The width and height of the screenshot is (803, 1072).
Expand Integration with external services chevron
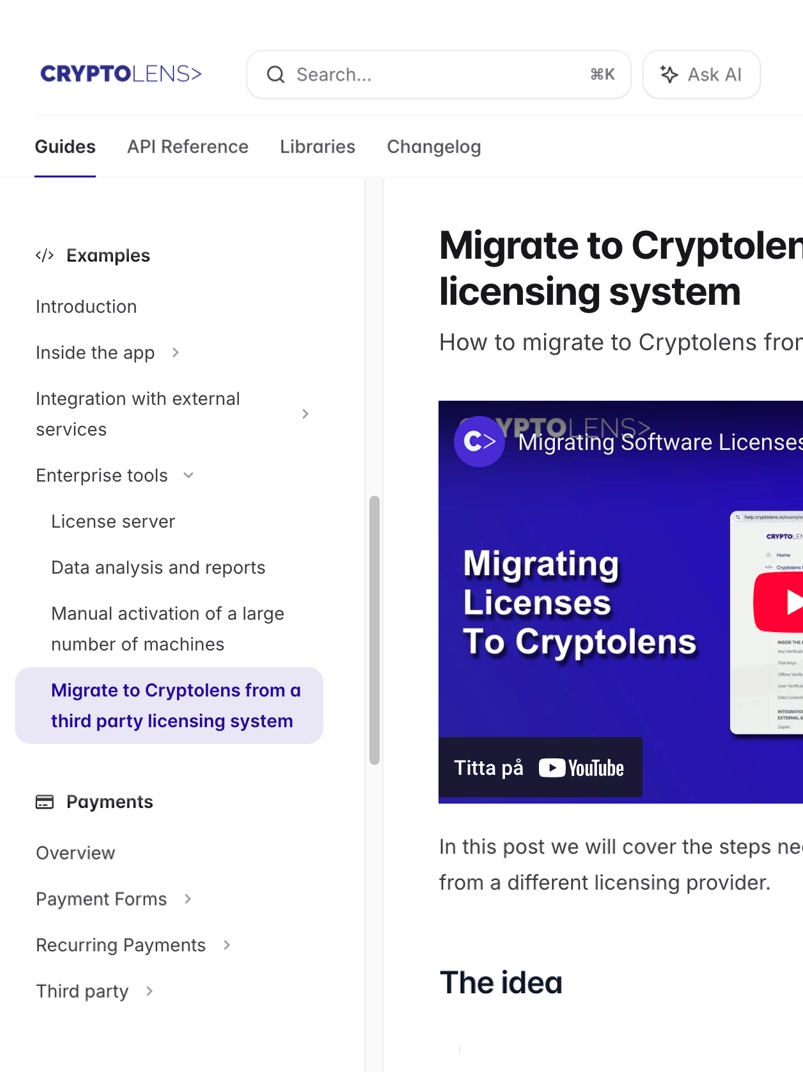coord(305,414)
